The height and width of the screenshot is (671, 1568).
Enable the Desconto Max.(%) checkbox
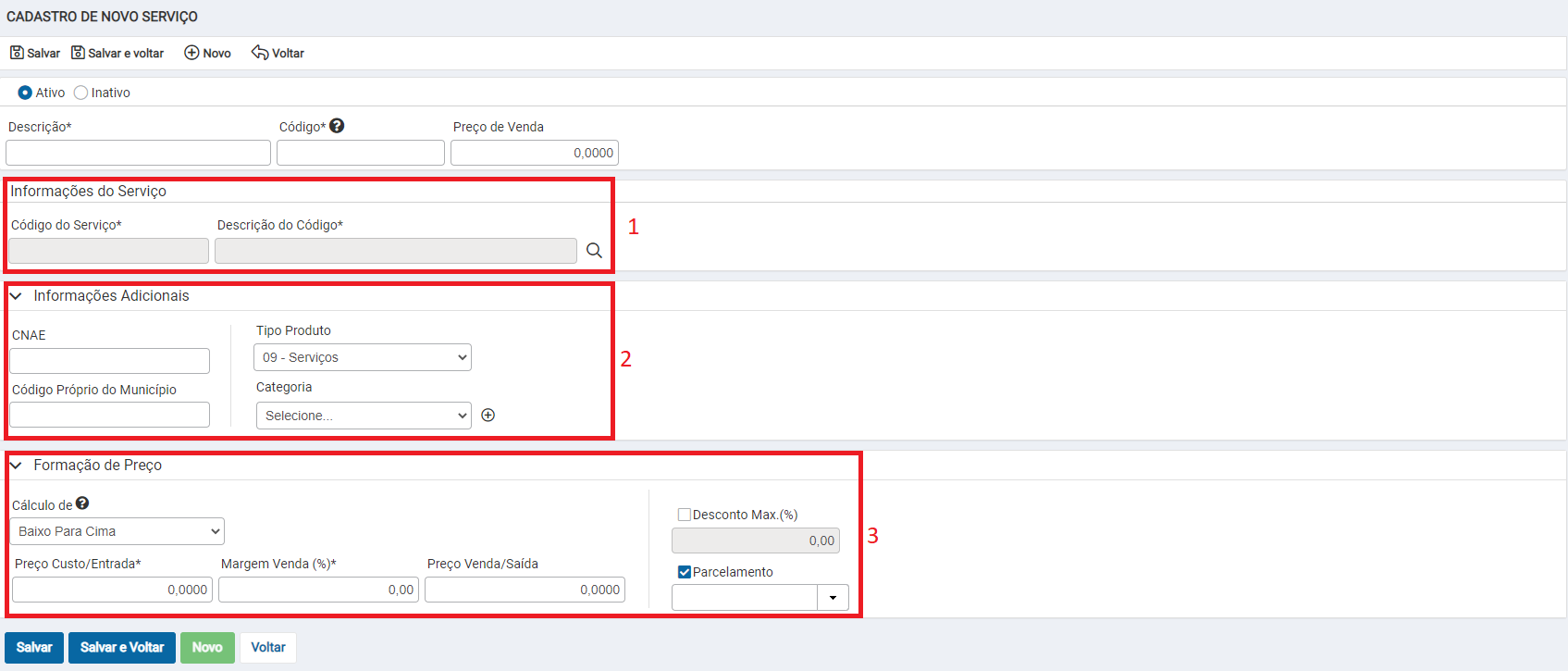(x=685, y=515)
